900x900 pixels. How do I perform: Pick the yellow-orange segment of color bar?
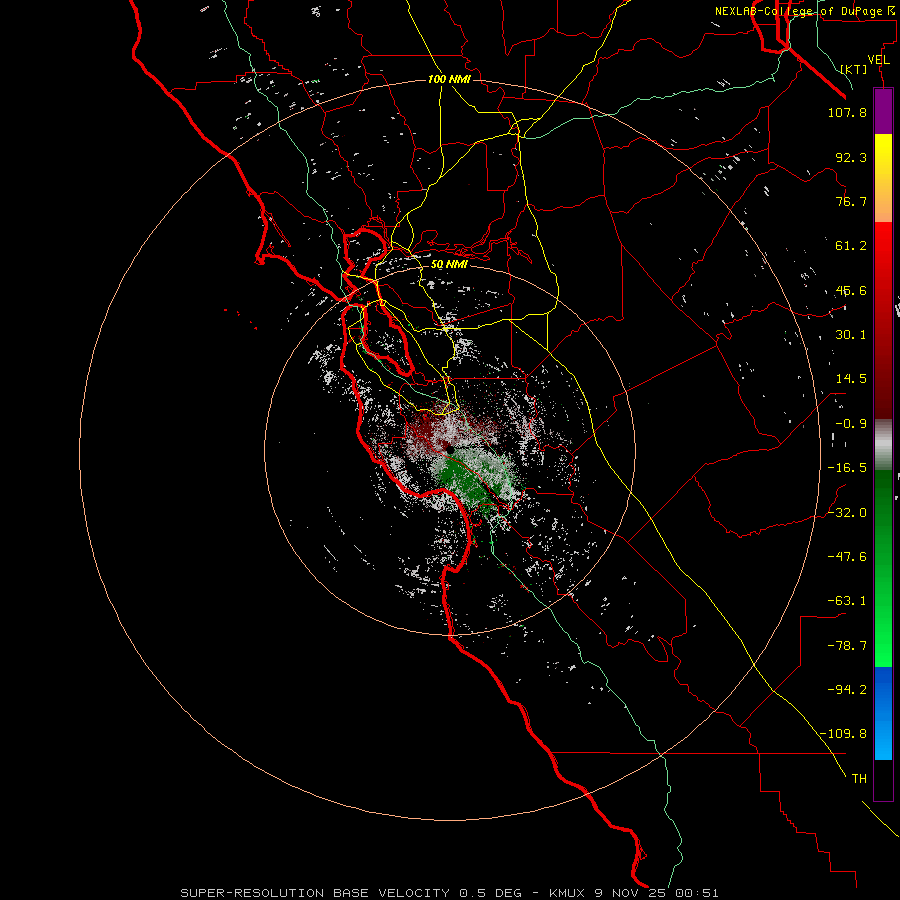883,178
